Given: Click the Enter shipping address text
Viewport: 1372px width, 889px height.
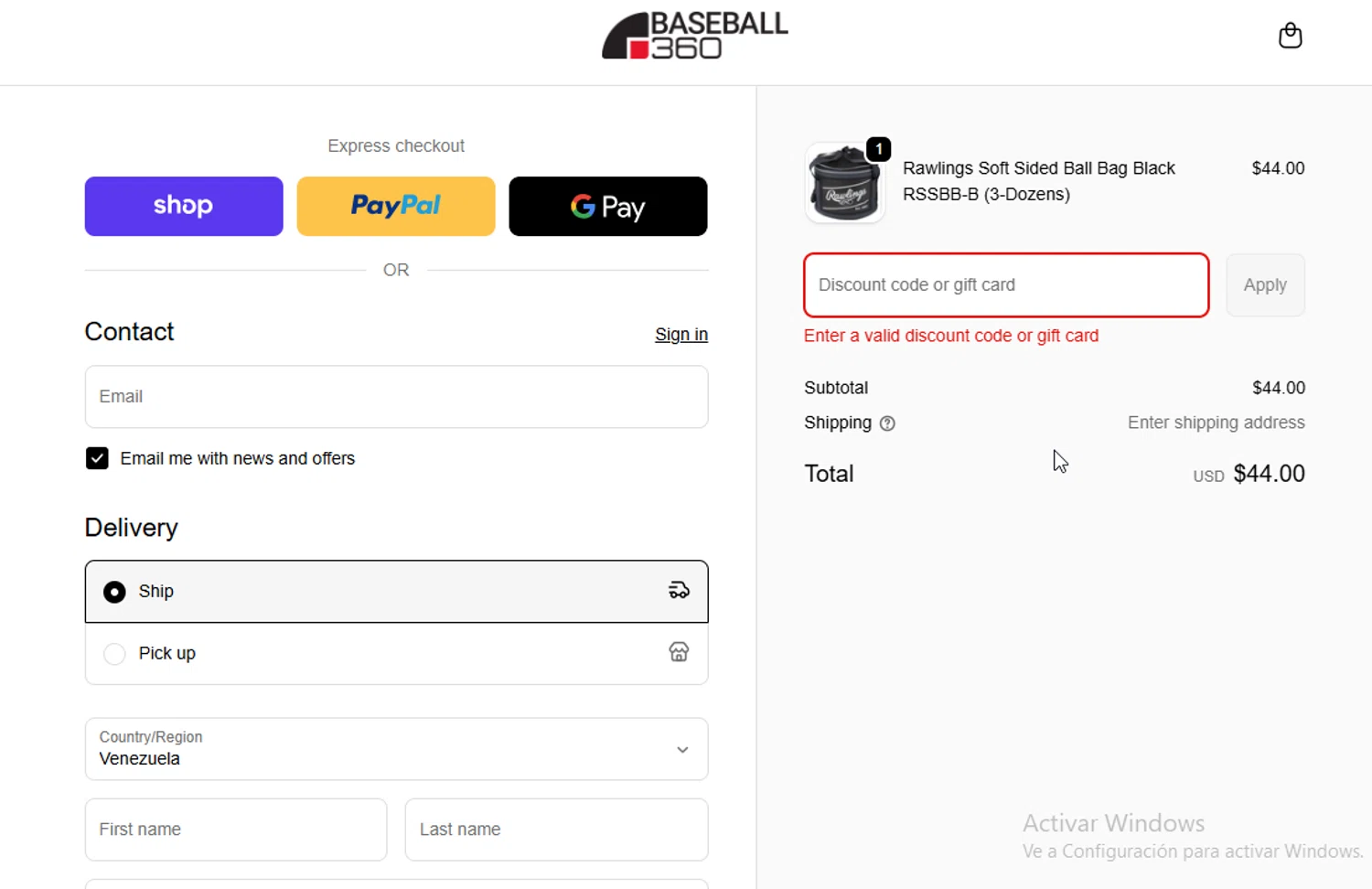Looking at the screenshot, I should (1216, 423).
